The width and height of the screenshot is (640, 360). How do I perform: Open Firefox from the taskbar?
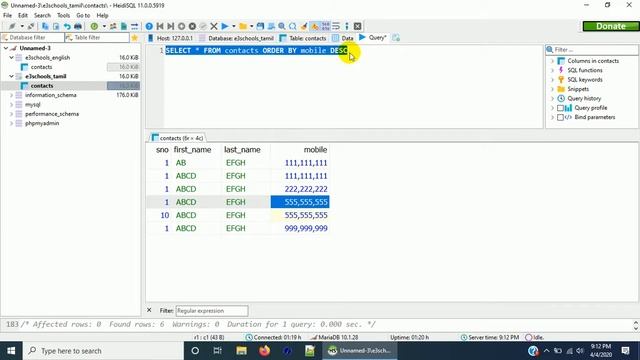pyautogui.click(x=264, y=351)
